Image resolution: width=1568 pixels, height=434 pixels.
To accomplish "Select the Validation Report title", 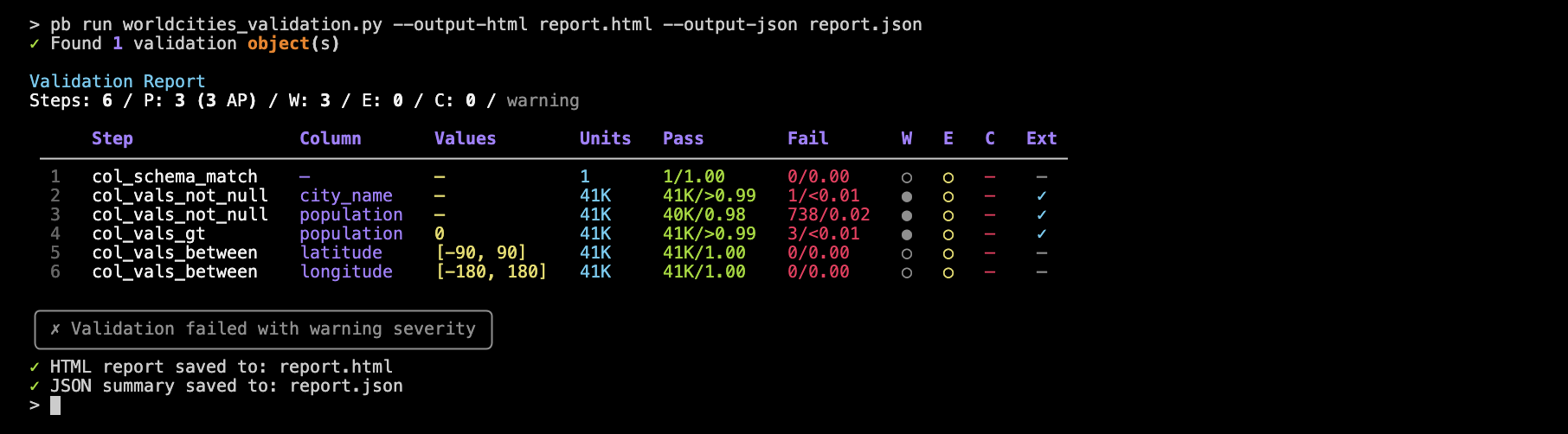I will (x=118, y=81).
